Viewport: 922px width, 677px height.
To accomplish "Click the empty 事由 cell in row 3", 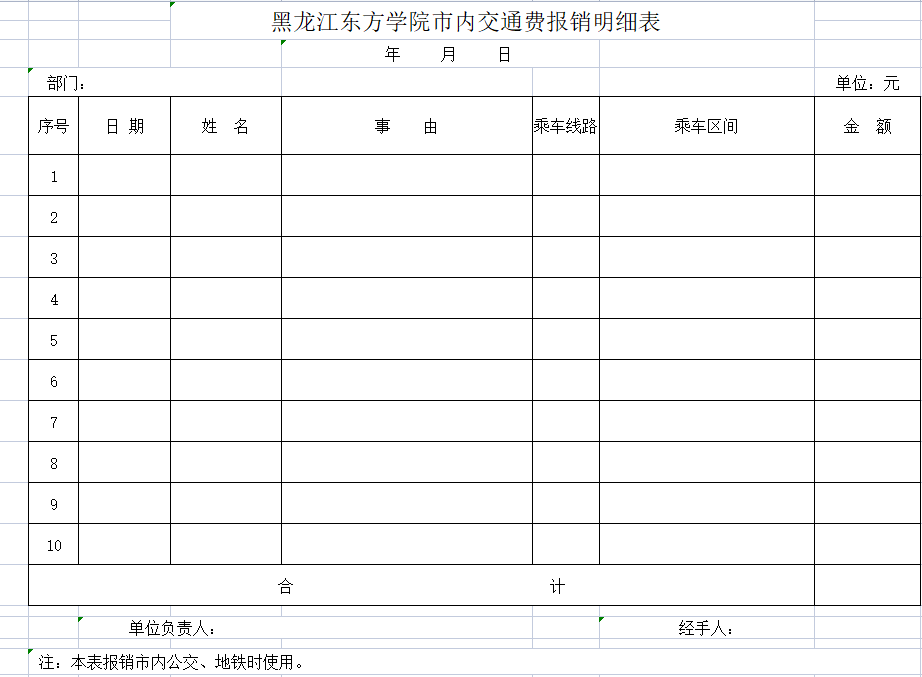I will tap(407, 257).
